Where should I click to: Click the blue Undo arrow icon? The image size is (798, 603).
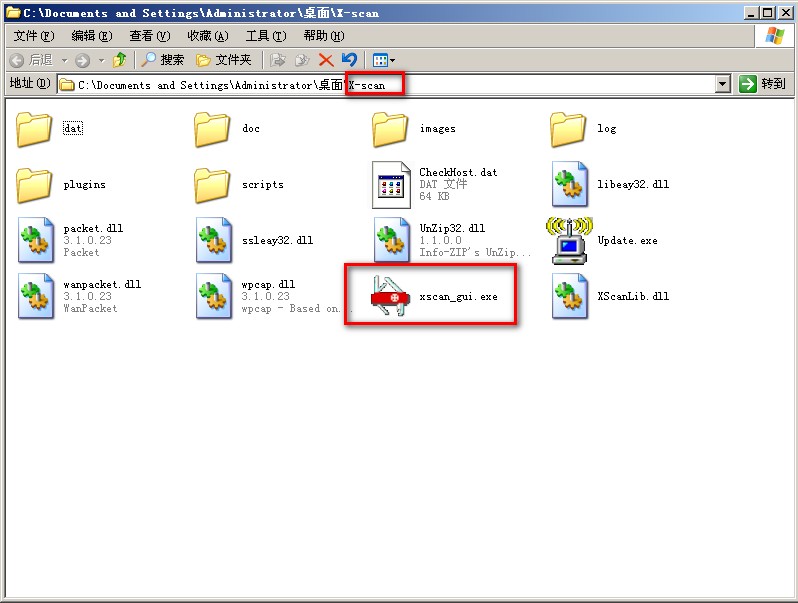click(350, 60)
